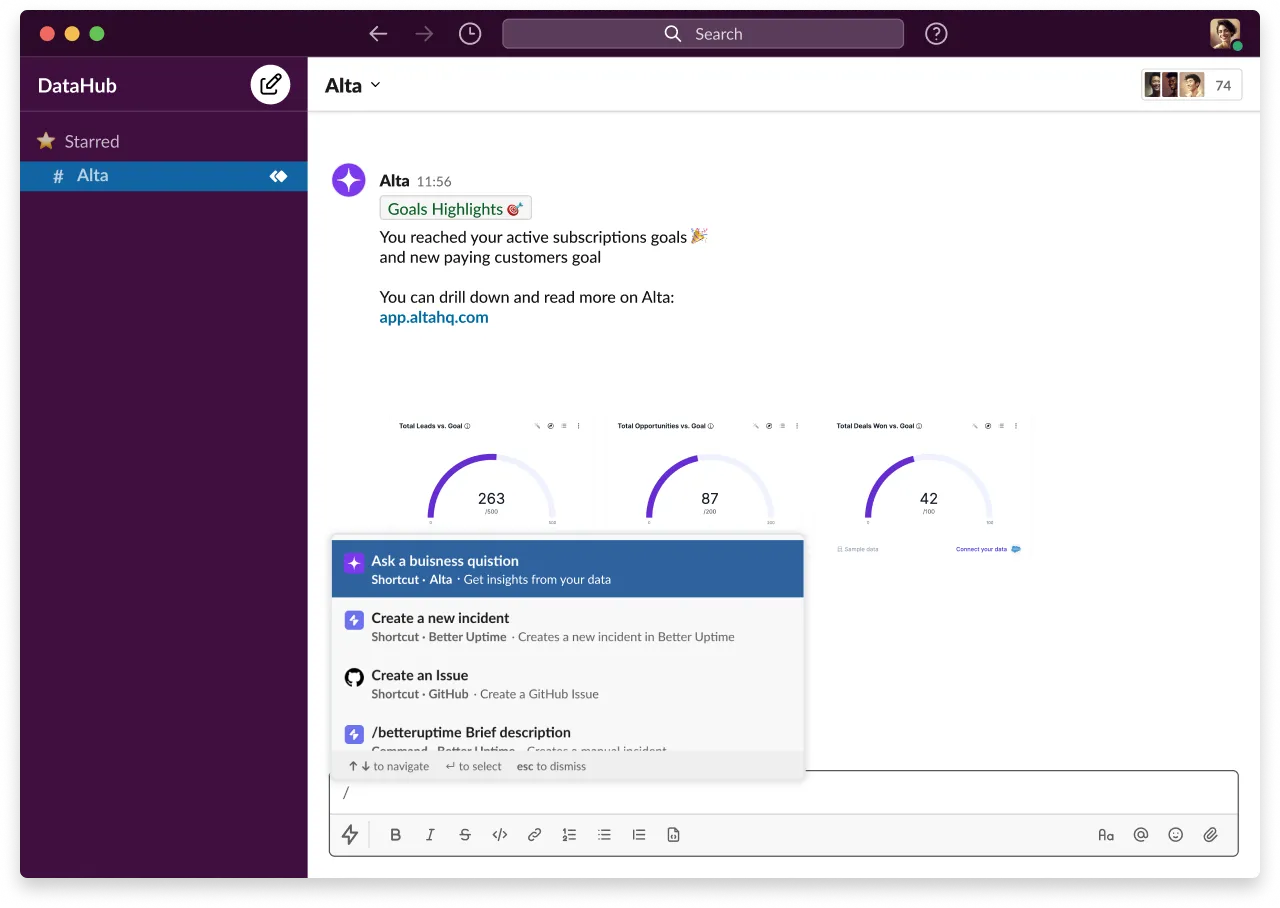
Task: Attach a file with the paperclip icon
Action: point(1210,835)
